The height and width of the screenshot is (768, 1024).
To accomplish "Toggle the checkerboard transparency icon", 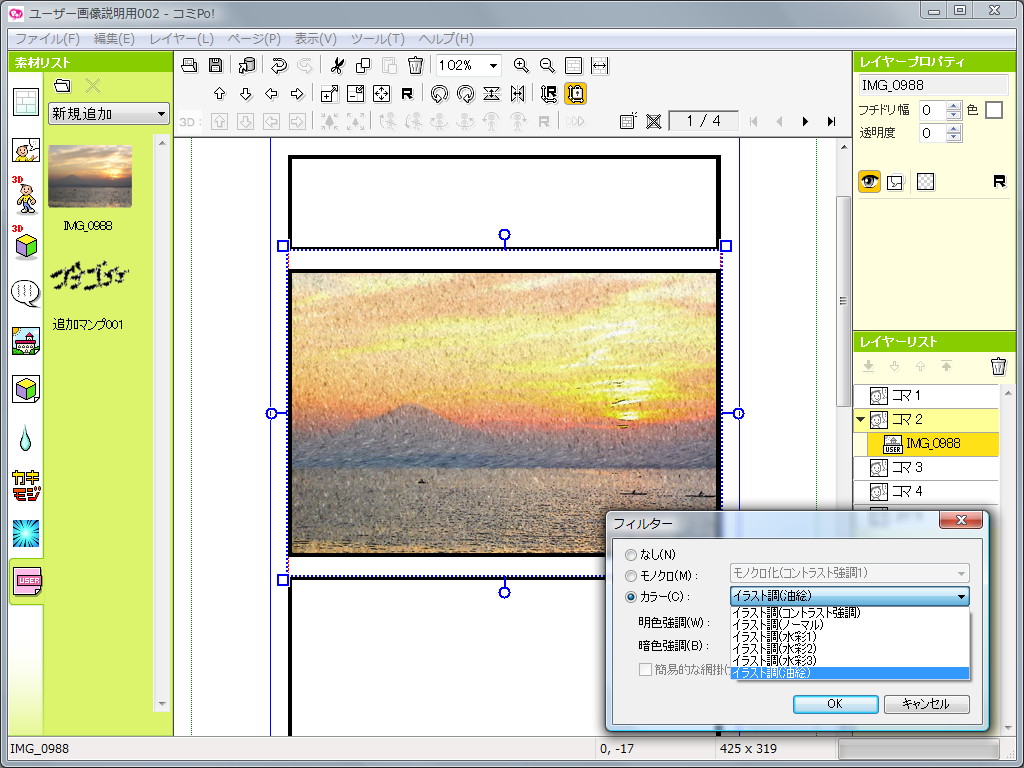I will pyautogui.click(x=925, y=182).
